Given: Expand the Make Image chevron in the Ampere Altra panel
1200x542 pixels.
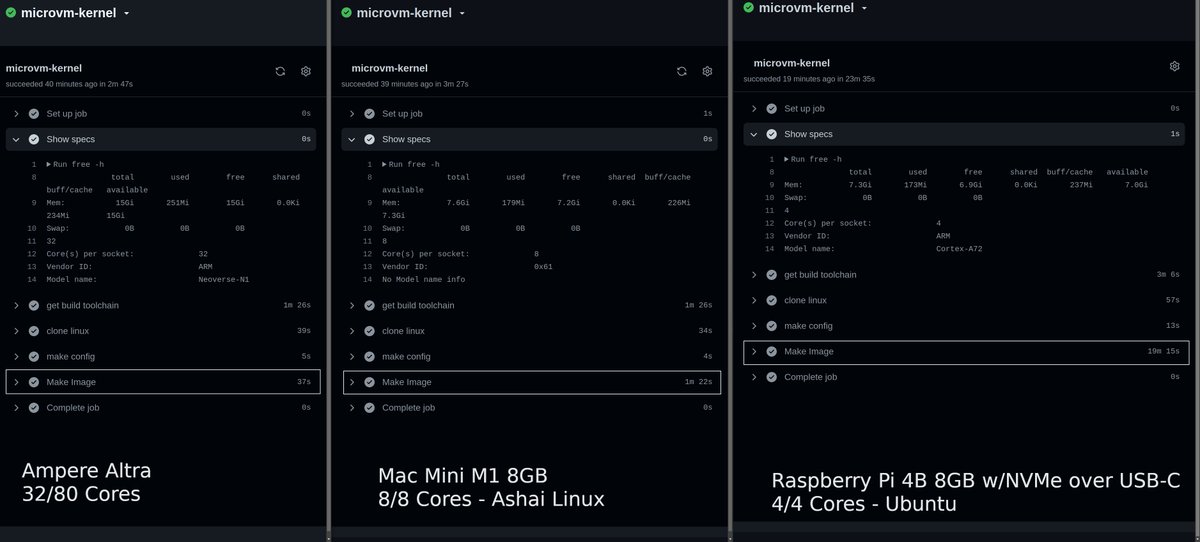Looking at the screenshot, I should click(17, 382).
